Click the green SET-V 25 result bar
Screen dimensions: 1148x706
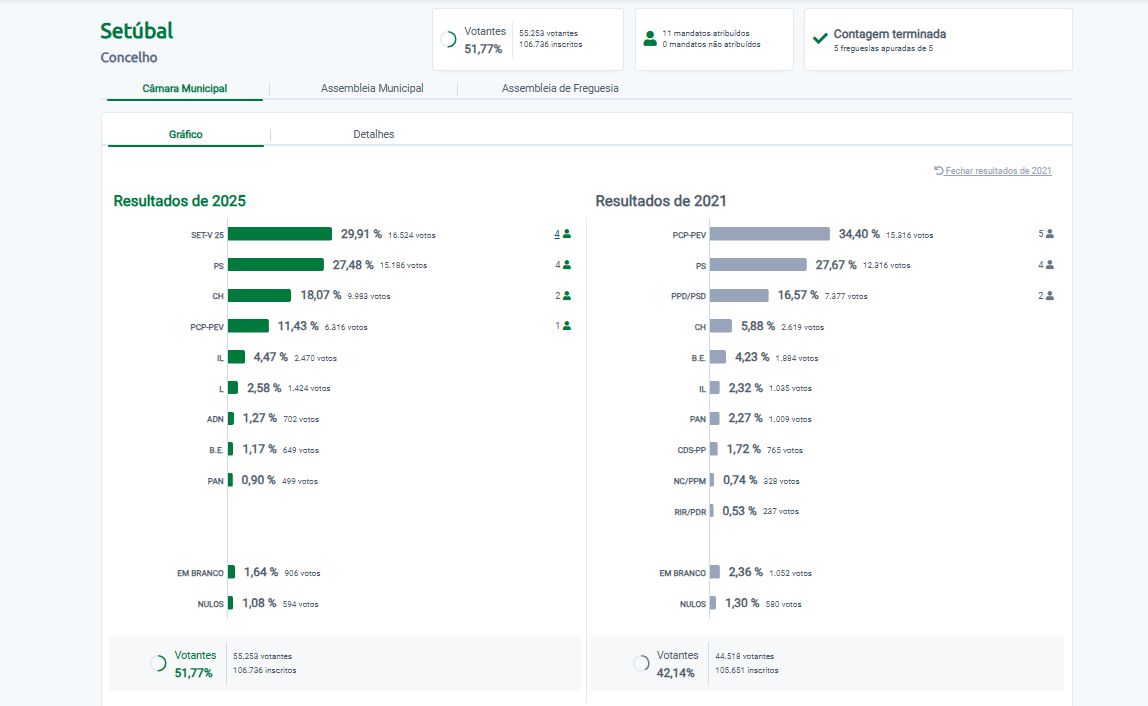(280, 234)
